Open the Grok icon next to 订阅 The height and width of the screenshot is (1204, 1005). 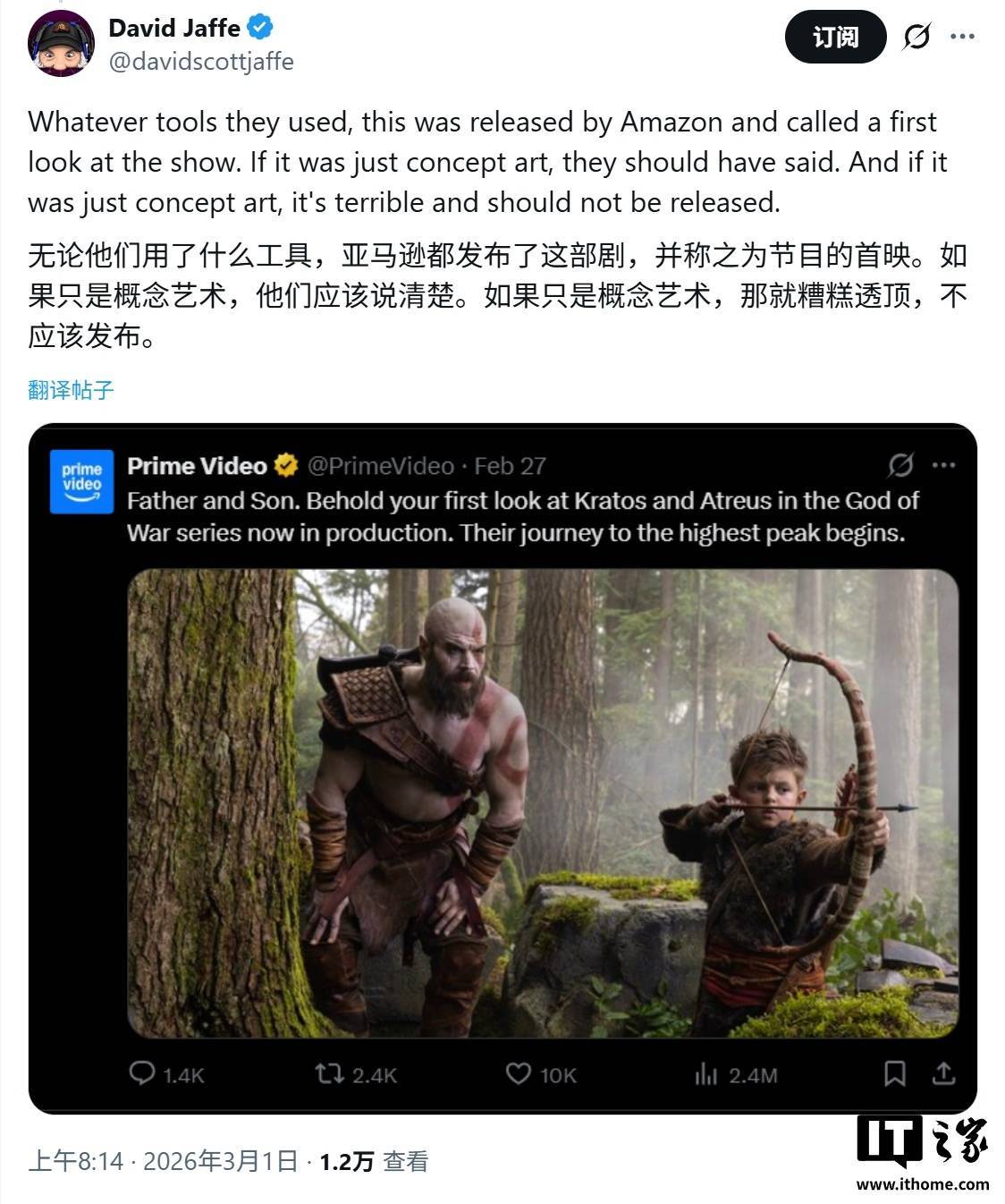pyautogui.click(x=916, y=37)
